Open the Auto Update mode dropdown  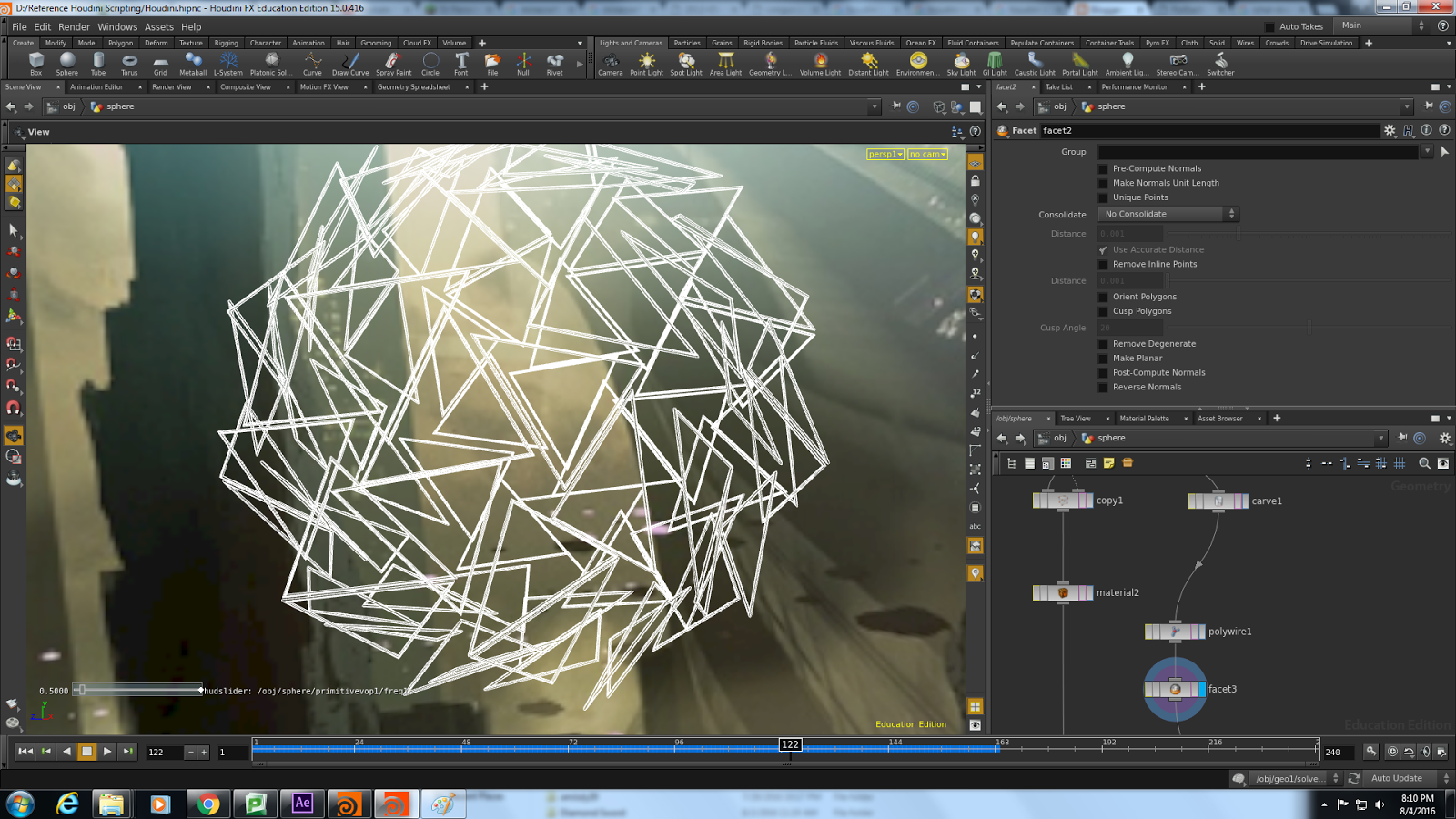pos(1398,778)
